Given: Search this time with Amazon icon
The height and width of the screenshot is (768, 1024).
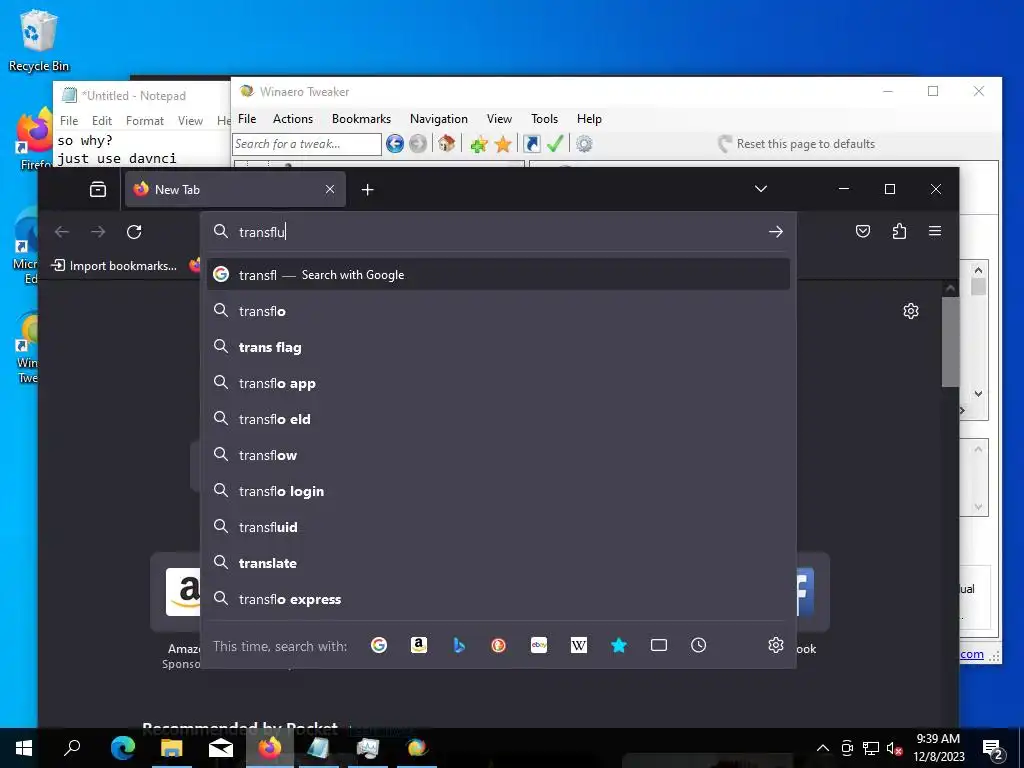Looking at the screenshot, I should click(419, 646).
